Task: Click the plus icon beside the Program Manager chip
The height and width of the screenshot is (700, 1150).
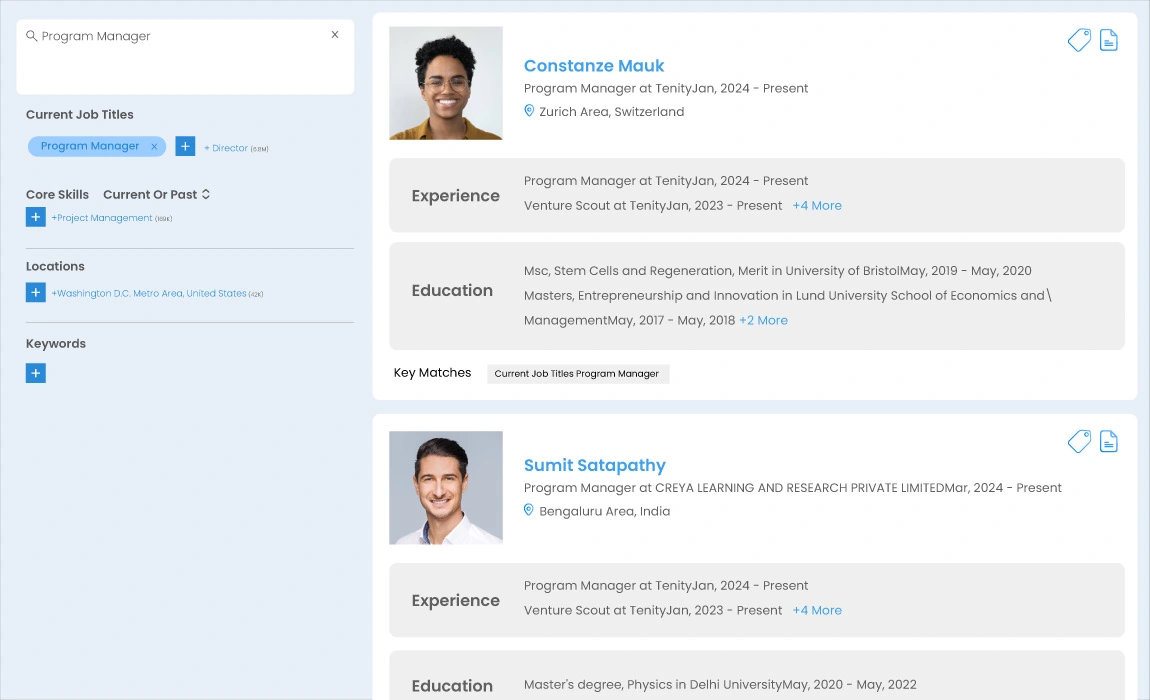Action: click(185, 146)
